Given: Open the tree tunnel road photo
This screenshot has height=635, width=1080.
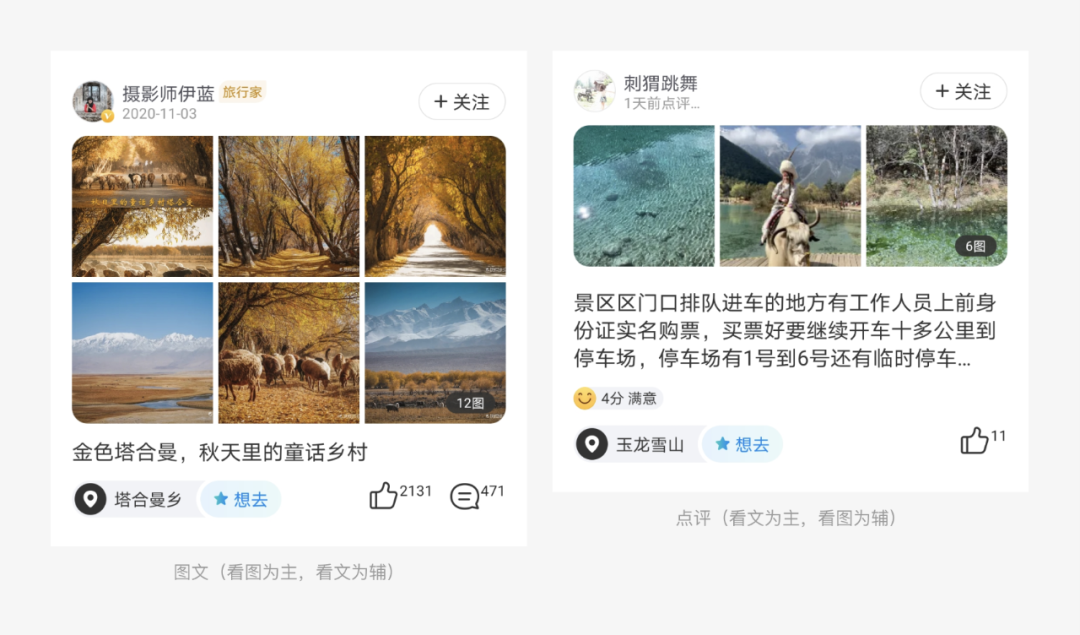Looking at the screenshot, I should tap(435, 206).
